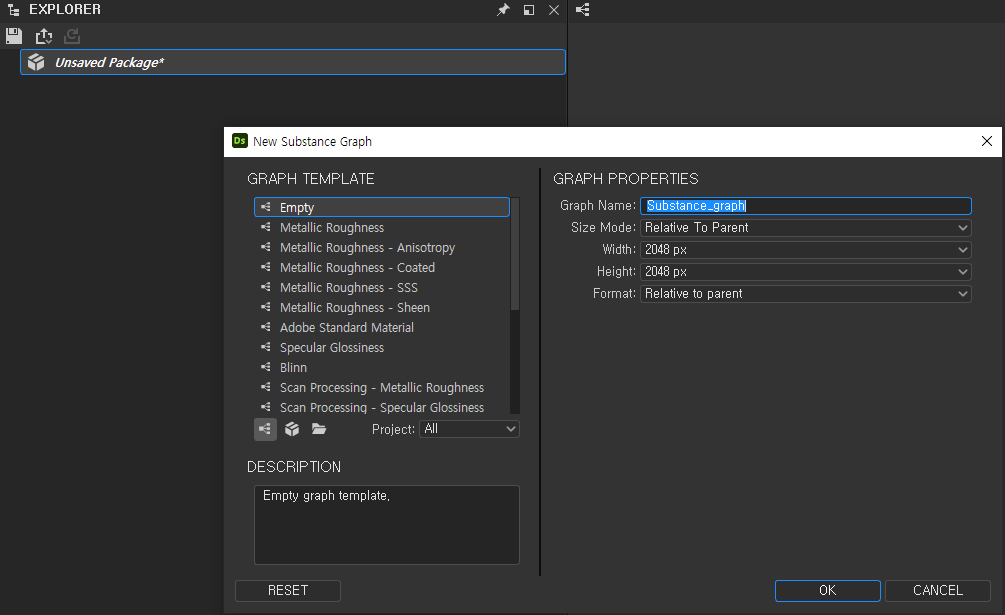1005x615 pixels.
Task: Open the Format dropdown
Action: click(806, 293)
